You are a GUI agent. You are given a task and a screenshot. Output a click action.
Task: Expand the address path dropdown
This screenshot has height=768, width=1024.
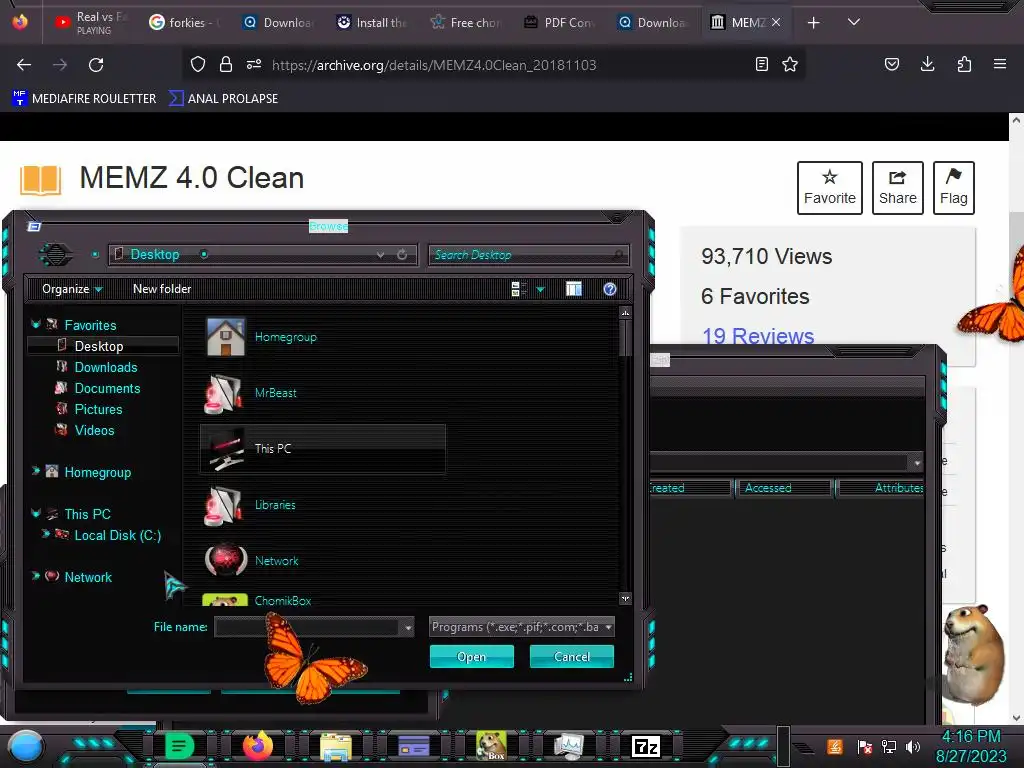(380, 255)
